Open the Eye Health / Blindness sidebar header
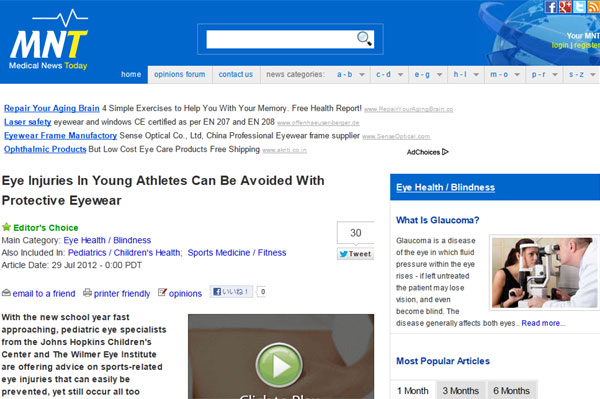The width and height of the screenshot is (600, 399). tap(445, 187)
